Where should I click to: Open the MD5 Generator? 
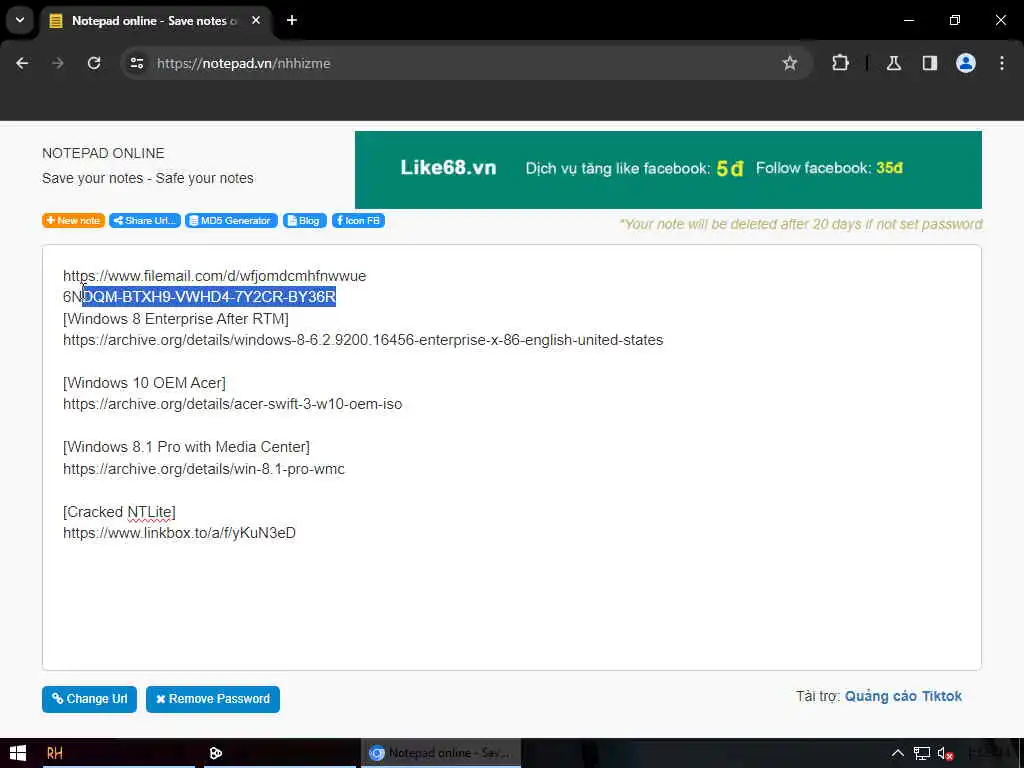(231, 221)
